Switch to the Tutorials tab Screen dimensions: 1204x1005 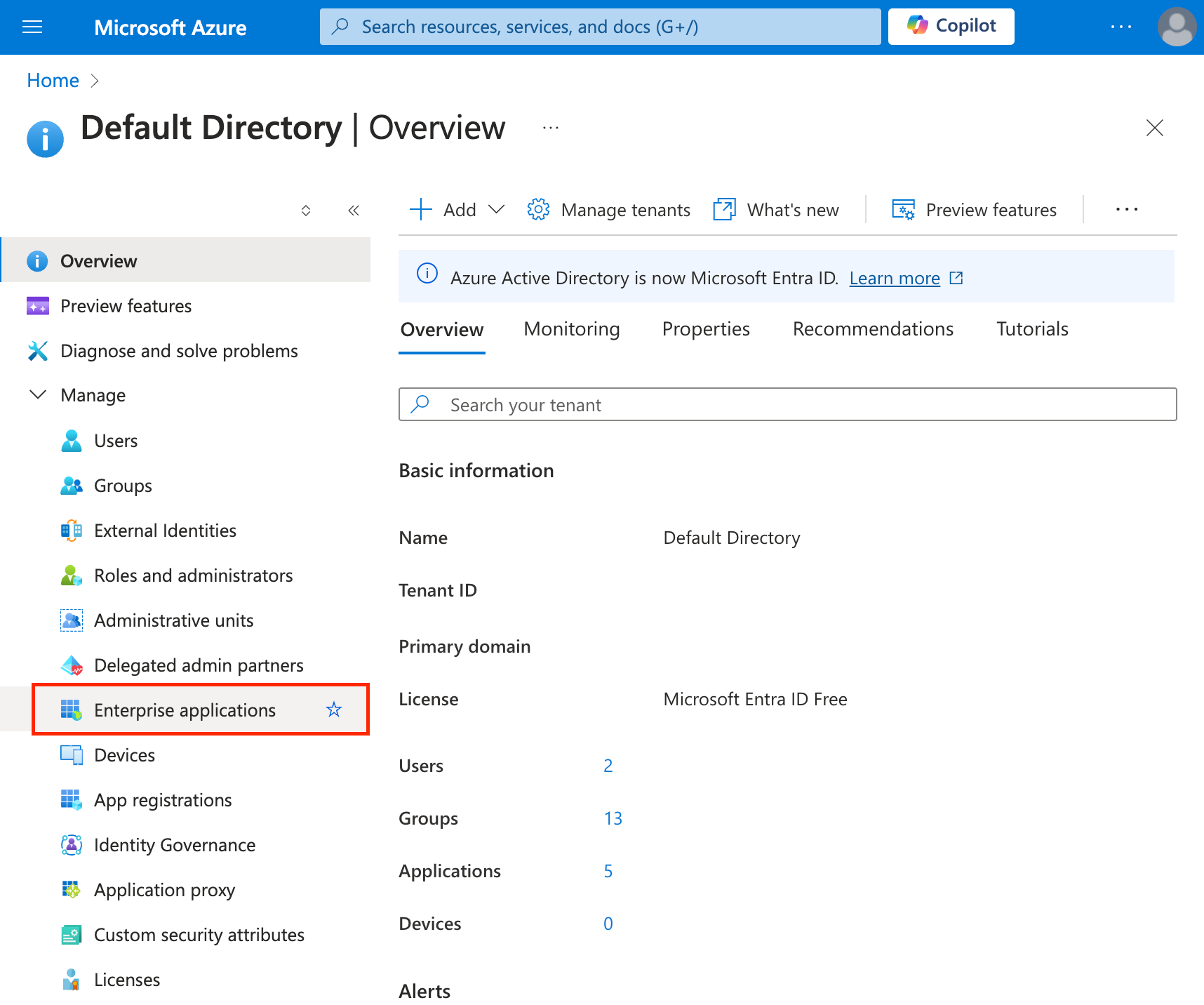(1032, 329)
